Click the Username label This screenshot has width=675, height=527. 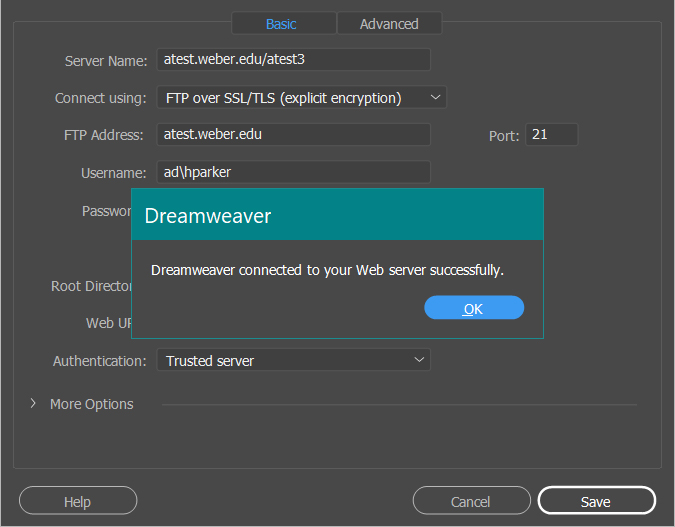point(114,173)
